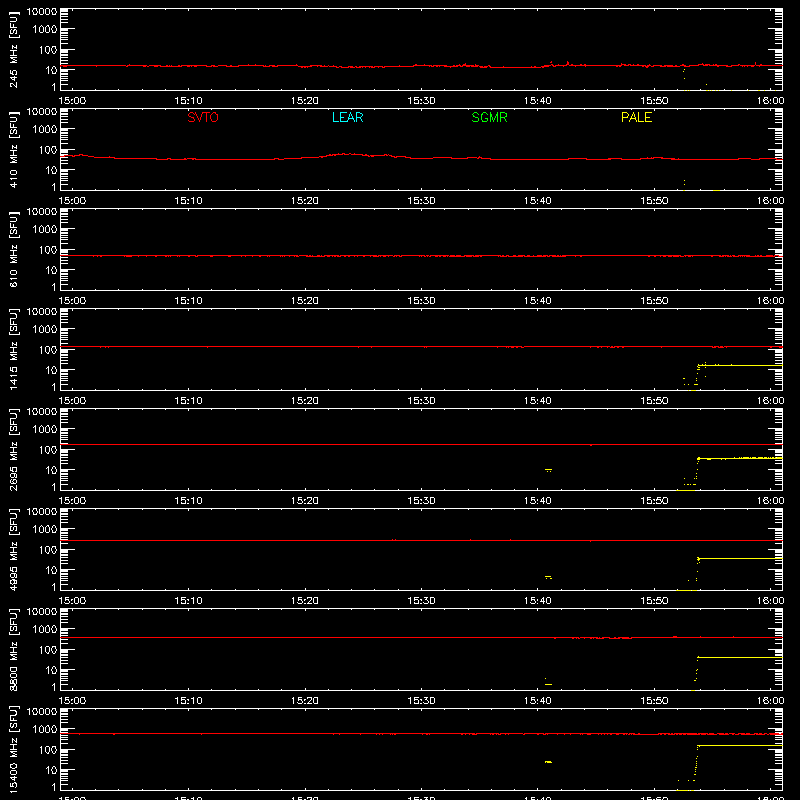Click the 1000 tick value on 410 MHz panel
The width and height of the screenshot is (800, 800).
pos(45,129)
